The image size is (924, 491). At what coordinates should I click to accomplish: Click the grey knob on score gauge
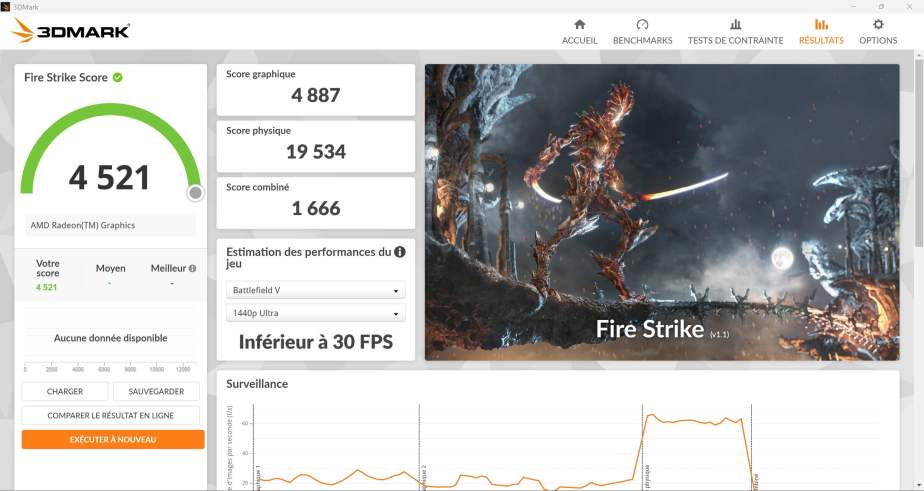point(196,192)
